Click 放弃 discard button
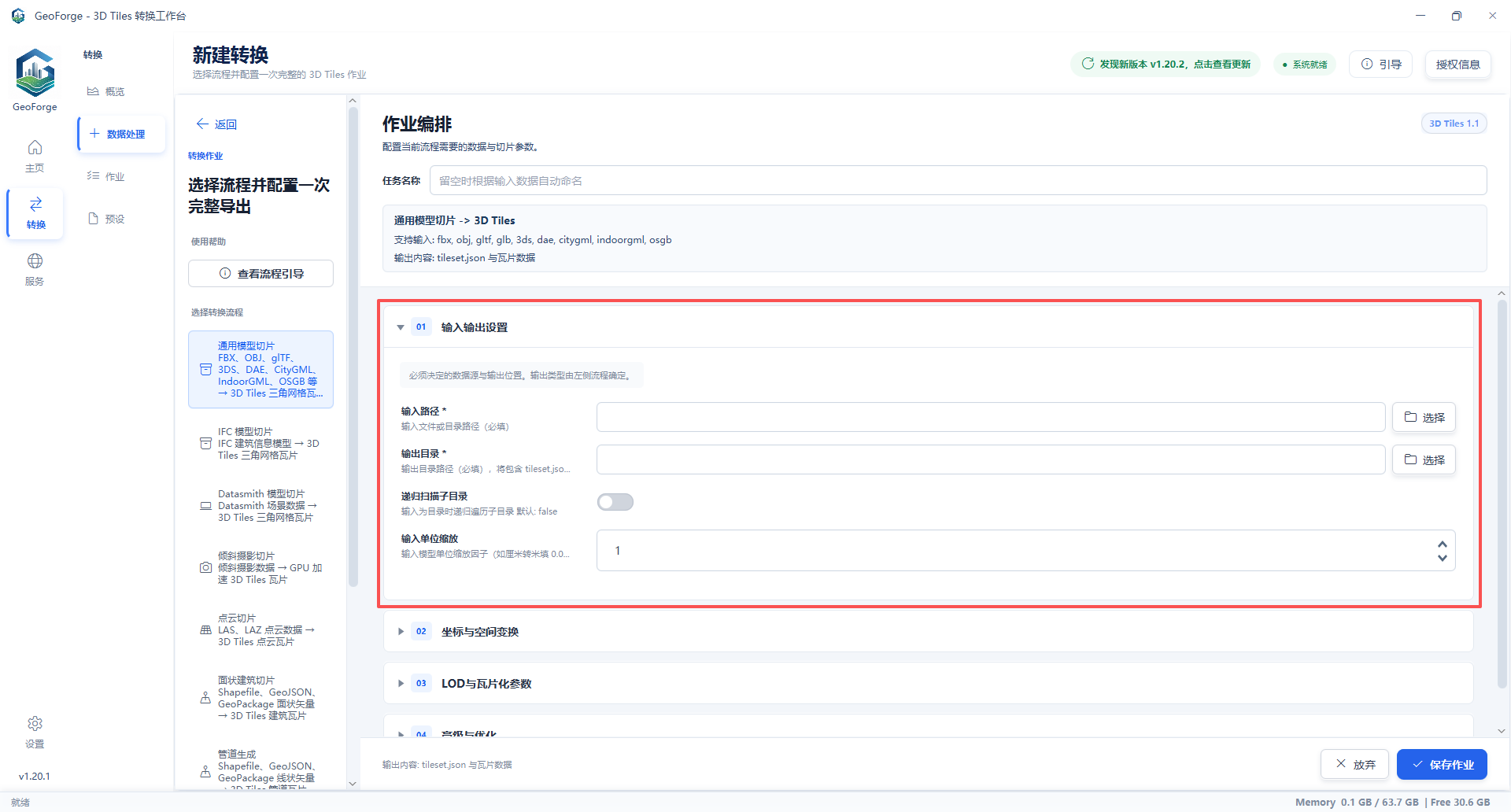 point(1354,764)
